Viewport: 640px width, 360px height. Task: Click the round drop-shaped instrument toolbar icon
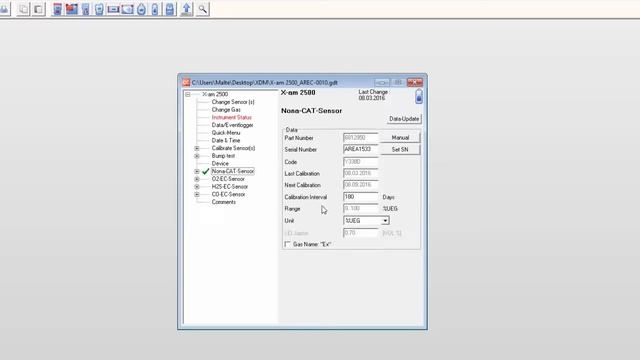pyautogui.click(x=141, y=9)
